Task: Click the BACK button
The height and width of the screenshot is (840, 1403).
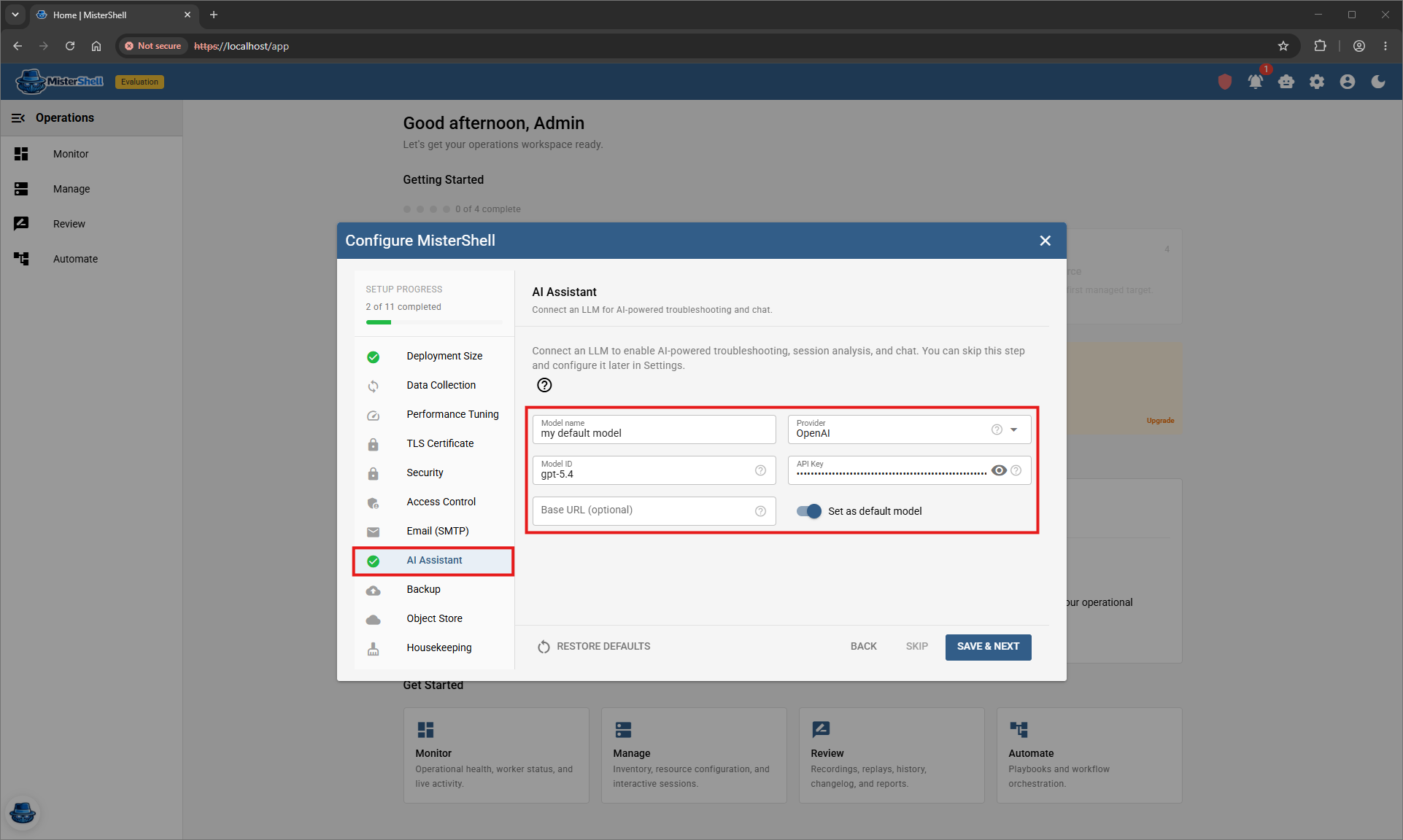Action: pyautogui.click(x=863, y=647)
